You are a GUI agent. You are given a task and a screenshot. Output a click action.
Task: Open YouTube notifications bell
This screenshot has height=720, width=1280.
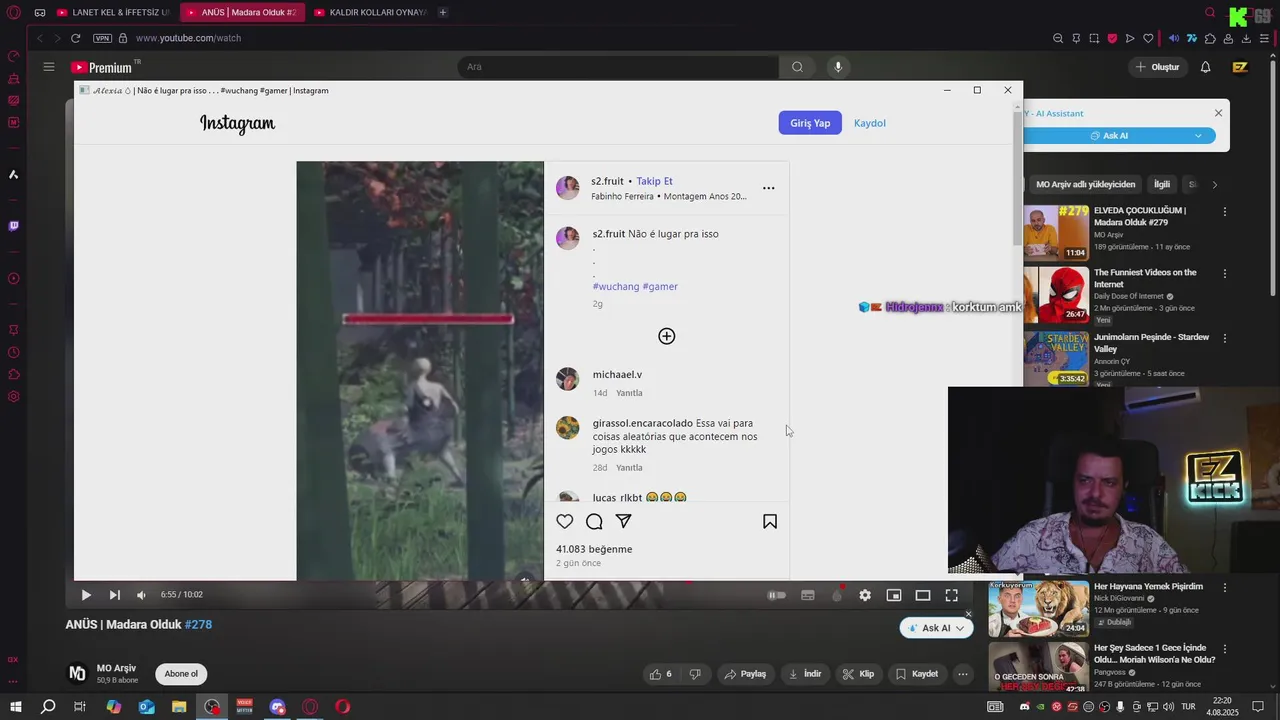pos(1206,67)
